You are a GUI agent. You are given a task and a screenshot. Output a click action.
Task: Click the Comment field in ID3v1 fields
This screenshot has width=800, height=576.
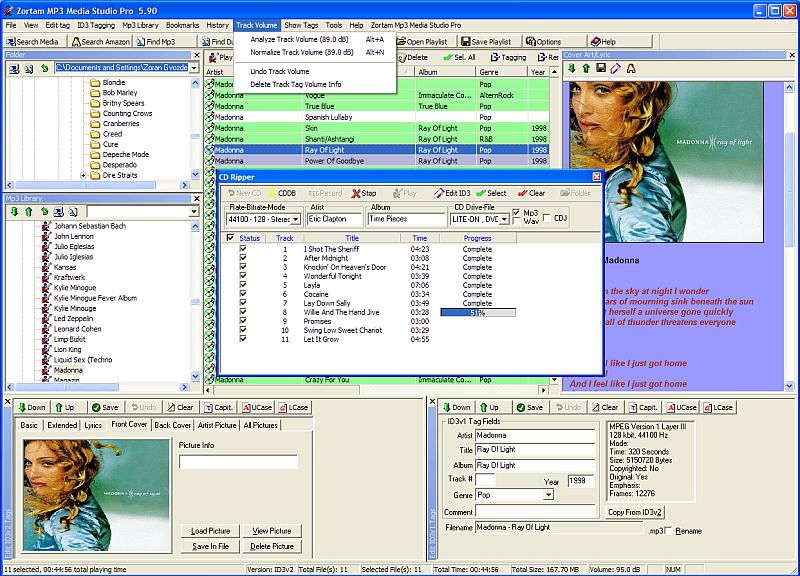535,511
